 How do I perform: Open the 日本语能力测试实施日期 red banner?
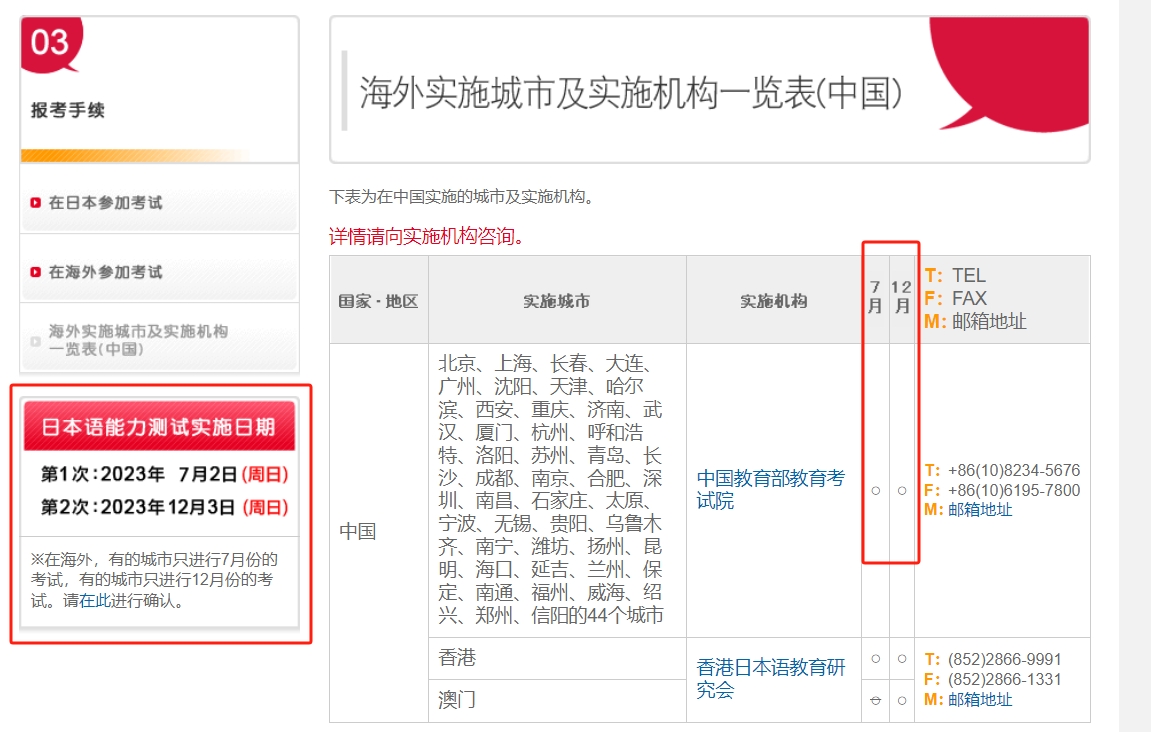pos(159,427)
